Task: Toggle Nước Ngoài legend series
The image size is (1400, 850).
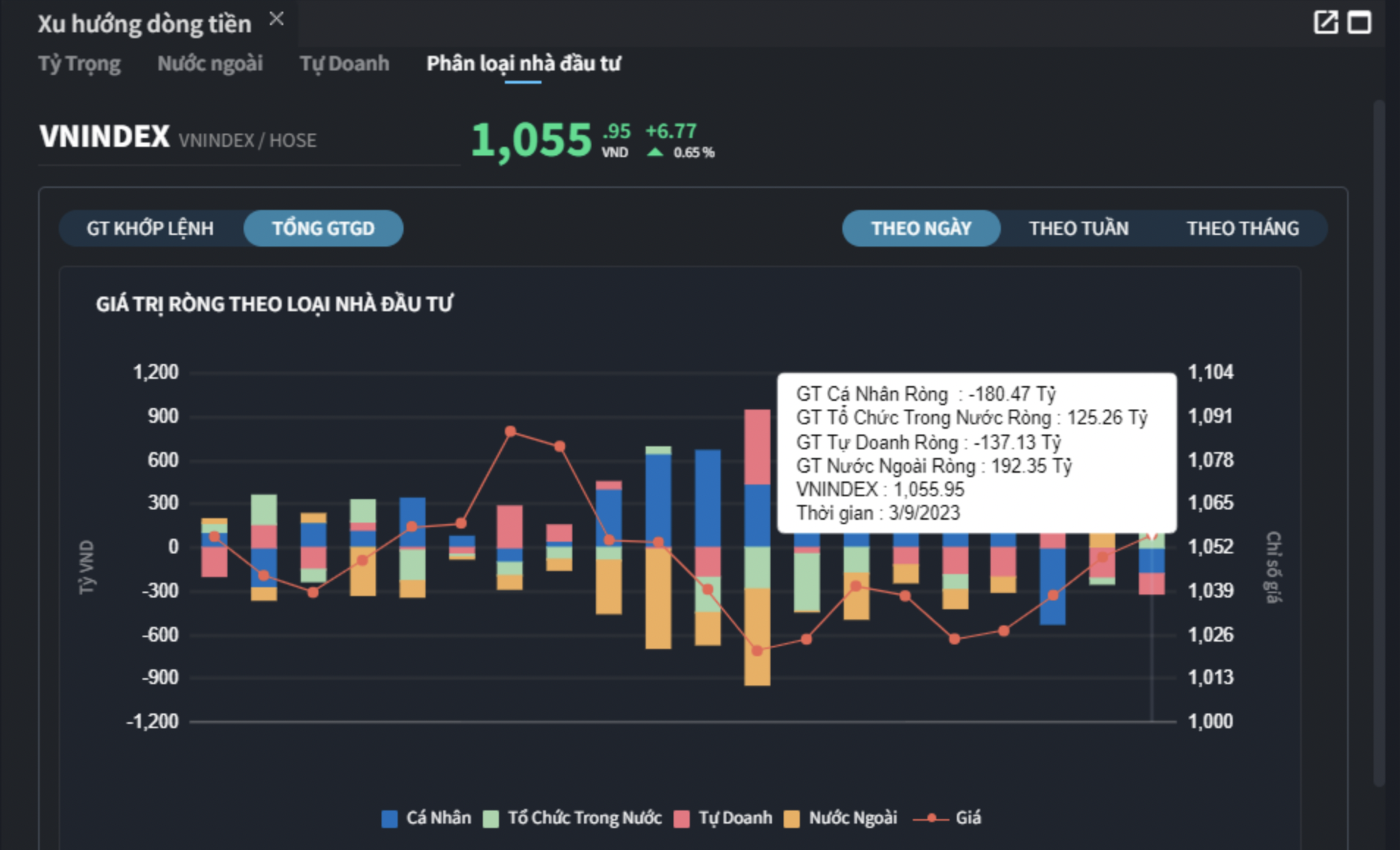Action: (841, 818)
